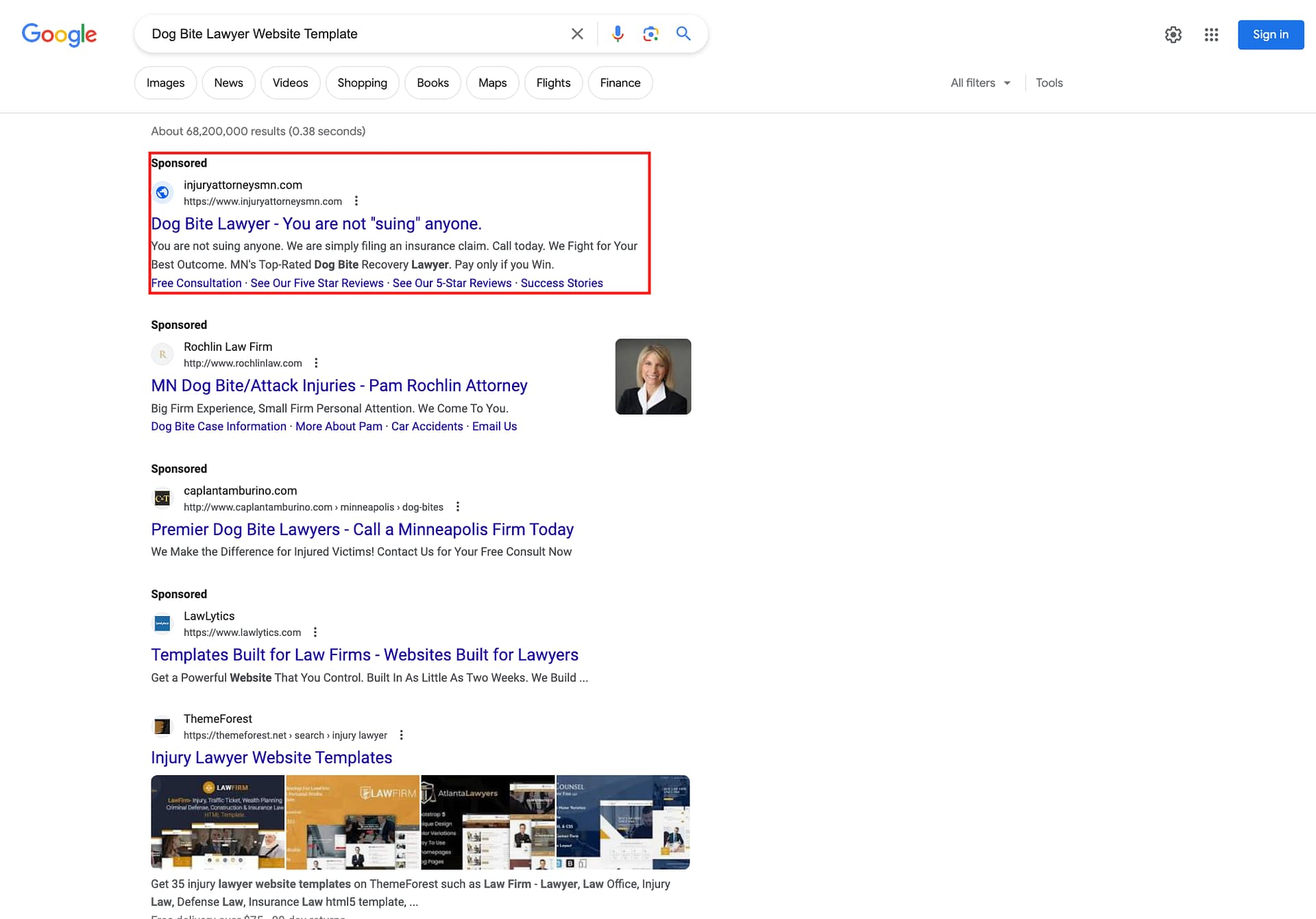Switch to the Flights tab
This screenshot has width=1316, height=919.
click(553, 83)
